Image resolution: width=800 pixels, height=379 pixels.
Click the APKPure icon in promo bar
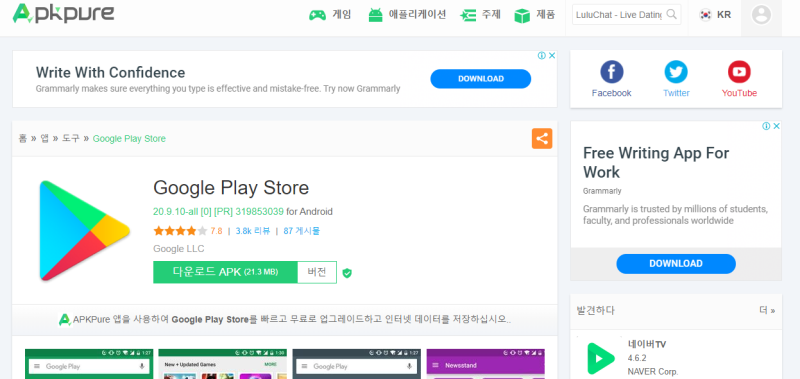(64, 320)
